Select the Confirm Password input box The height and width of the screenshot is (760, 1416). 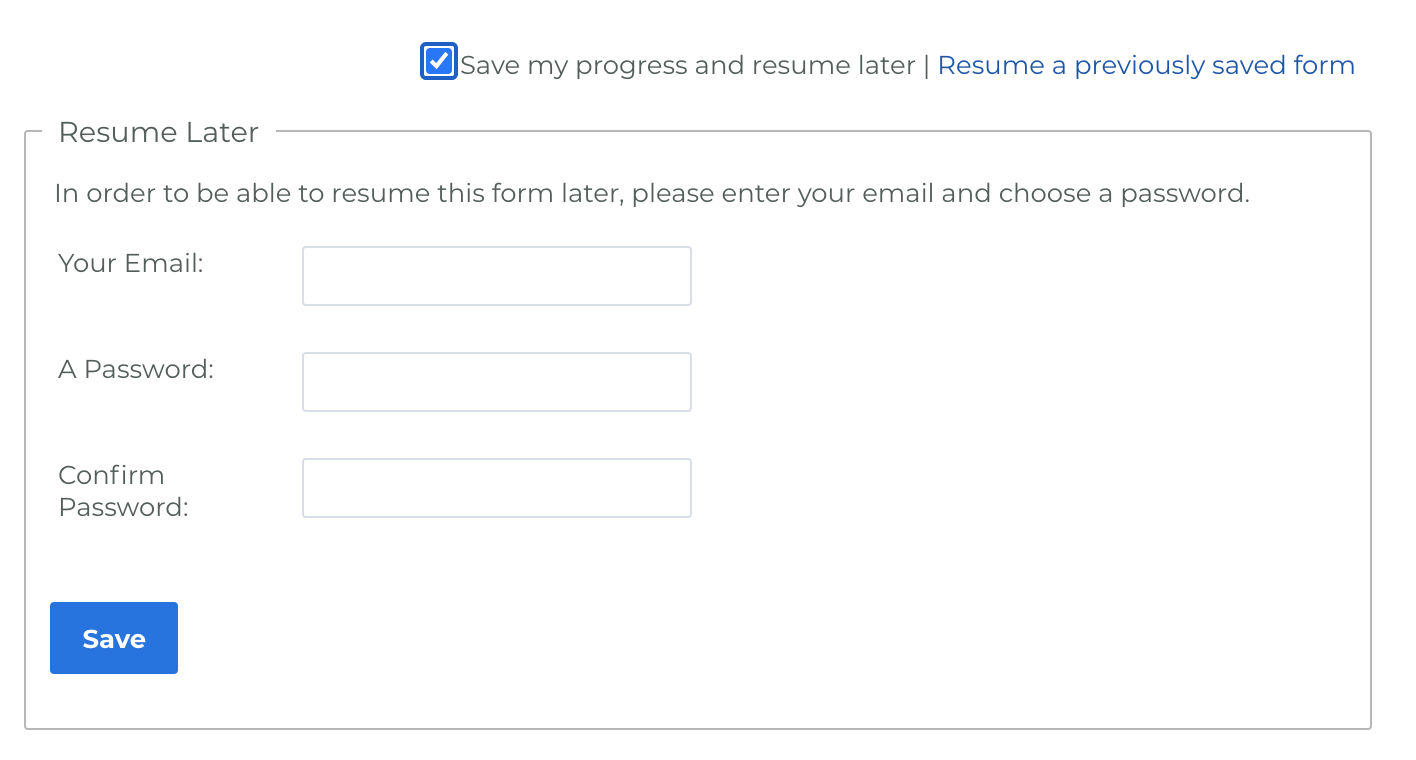pos(496,488)
